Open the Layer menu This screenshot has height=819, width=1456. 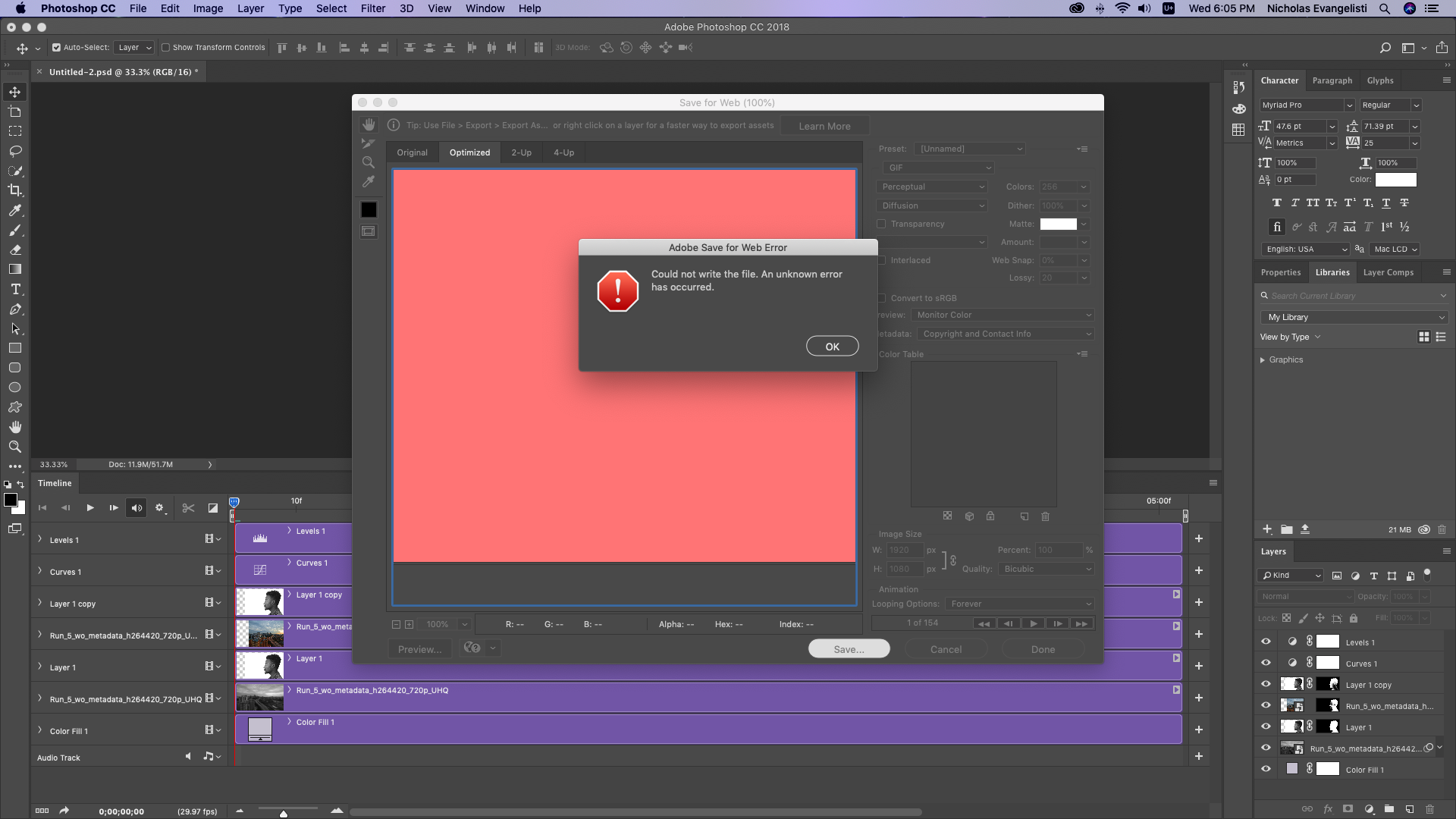click(249, 8)
